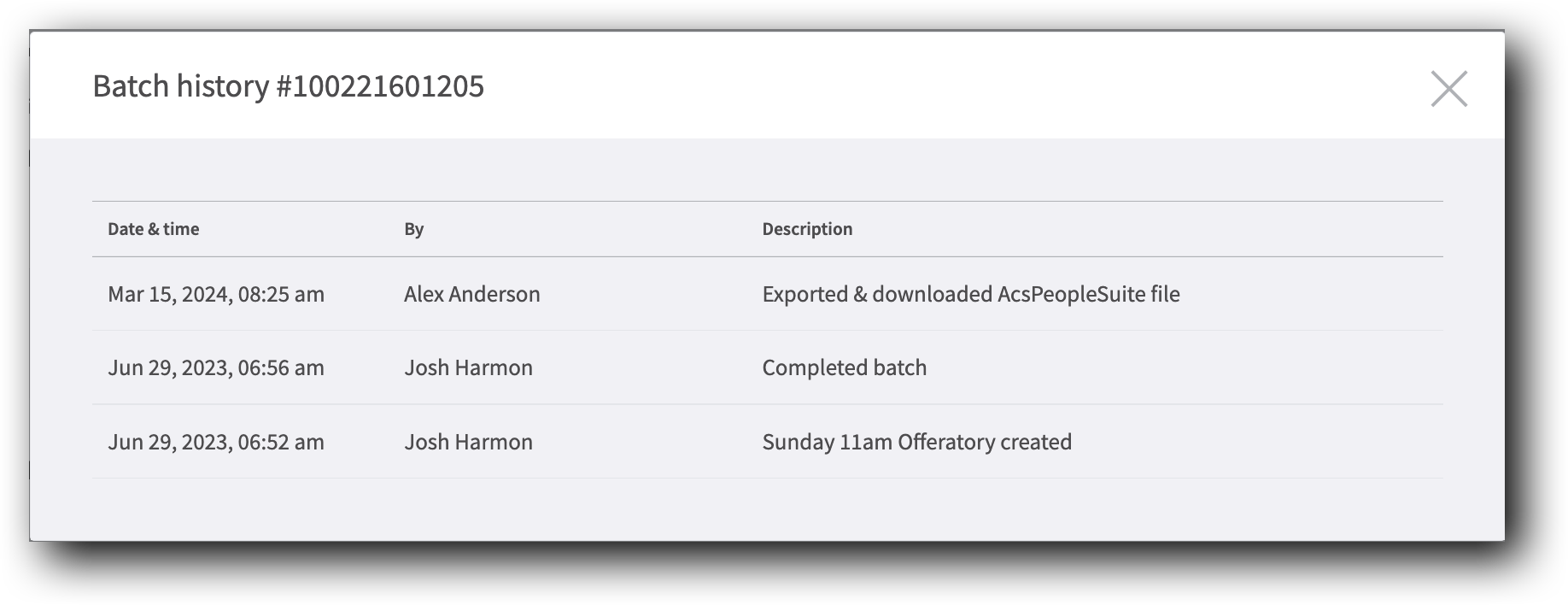Viewport: 1568px width, 605px height.
Task: Click Josh Harmon on the Completed batch row
Action: [x=469, y=367]
